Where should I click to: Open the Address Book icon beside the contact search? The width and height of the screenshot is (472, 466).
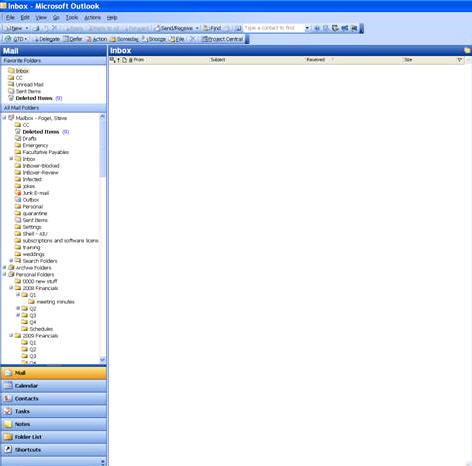pos(238,28)
